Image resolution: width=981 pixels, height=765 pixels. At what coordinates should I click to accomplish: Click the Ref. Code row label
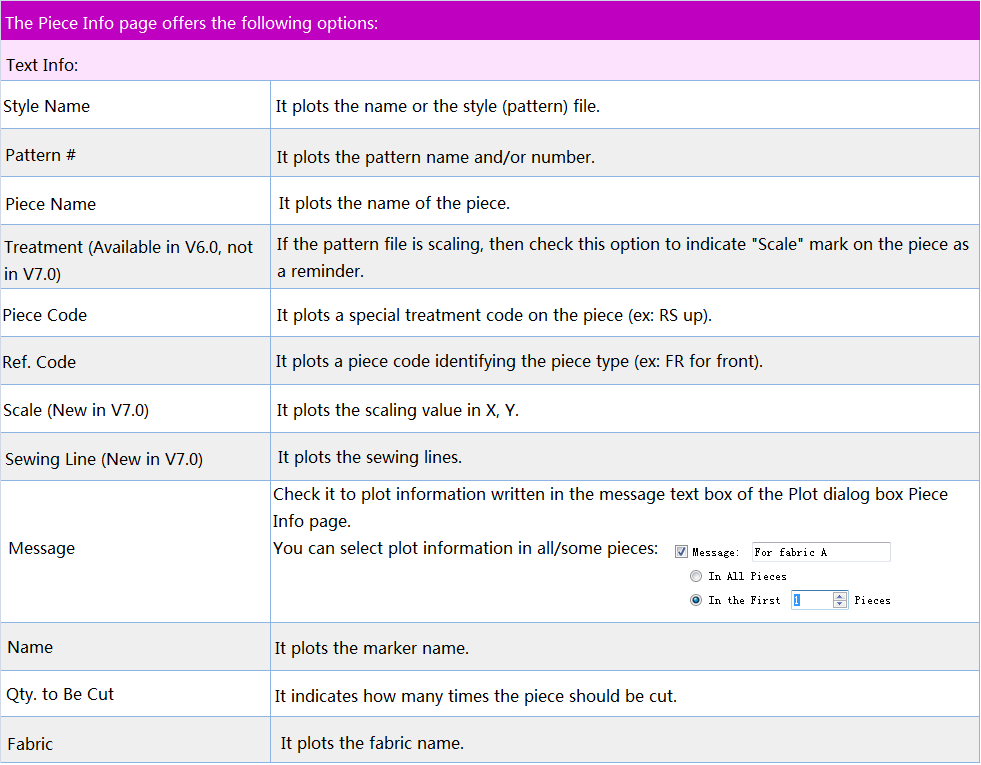pos(40,362)
